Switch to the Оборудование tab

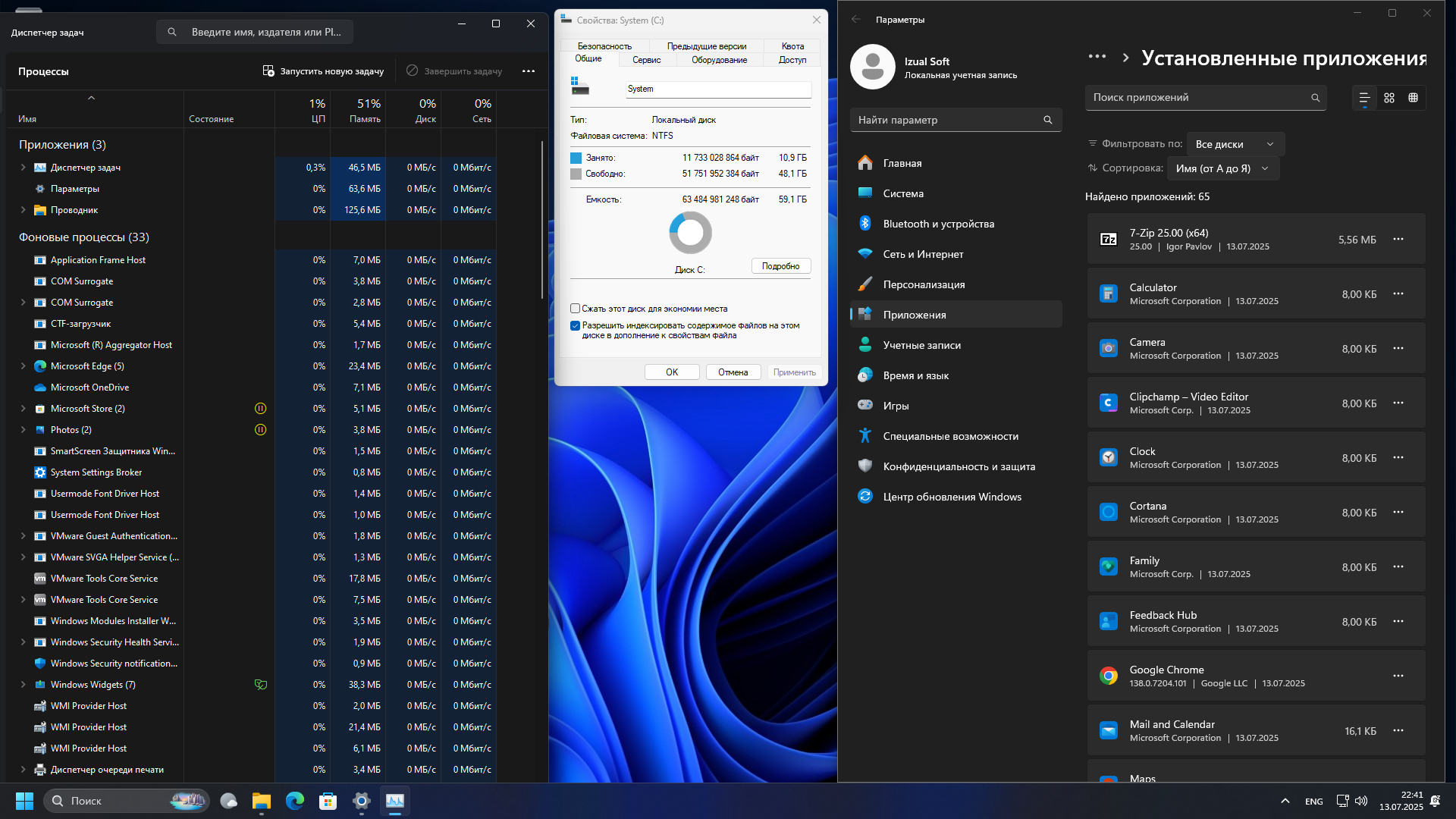719,60
